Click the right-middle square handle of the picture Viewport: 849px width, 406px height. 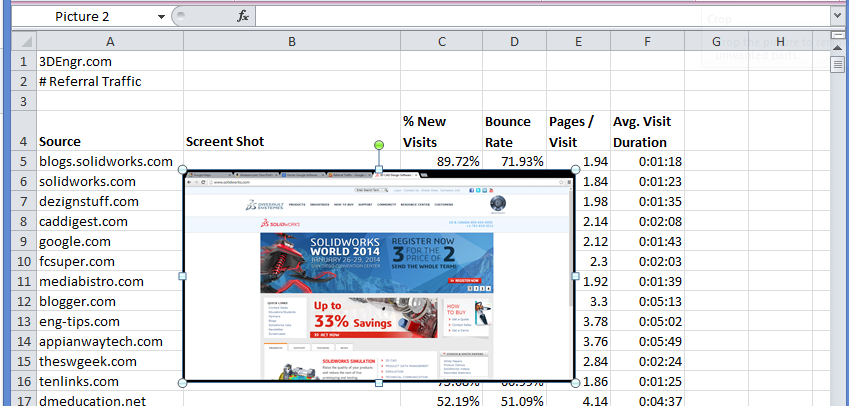click(x=576, y=276)
